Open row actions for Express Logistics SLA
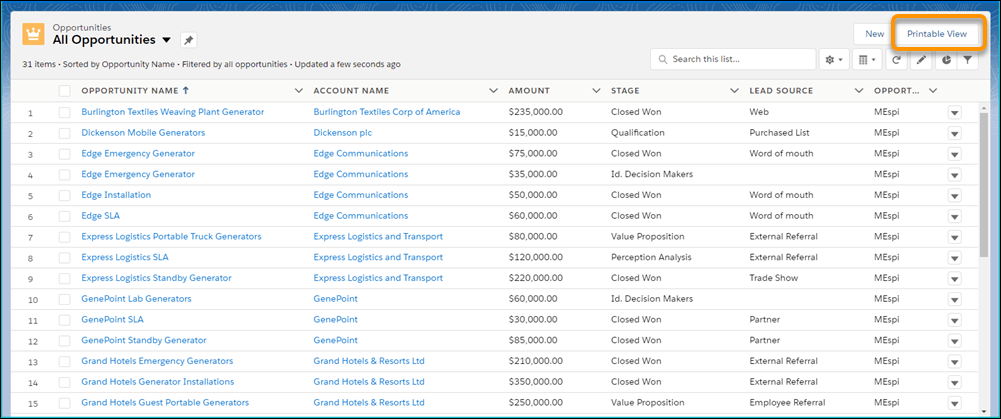1001x419 pixels. (x=954, y=258)
